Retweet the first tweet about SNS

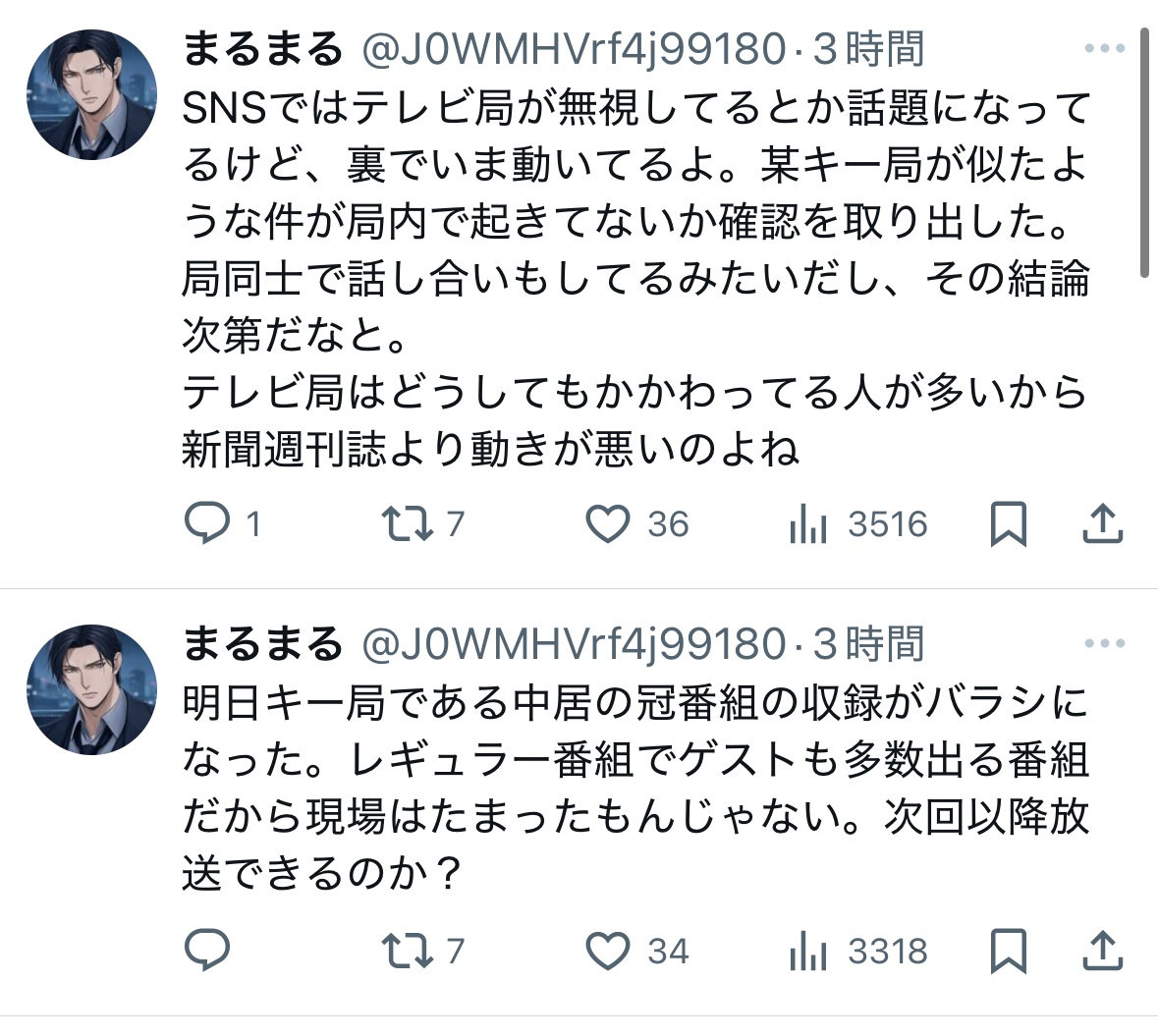pos(423,523)
